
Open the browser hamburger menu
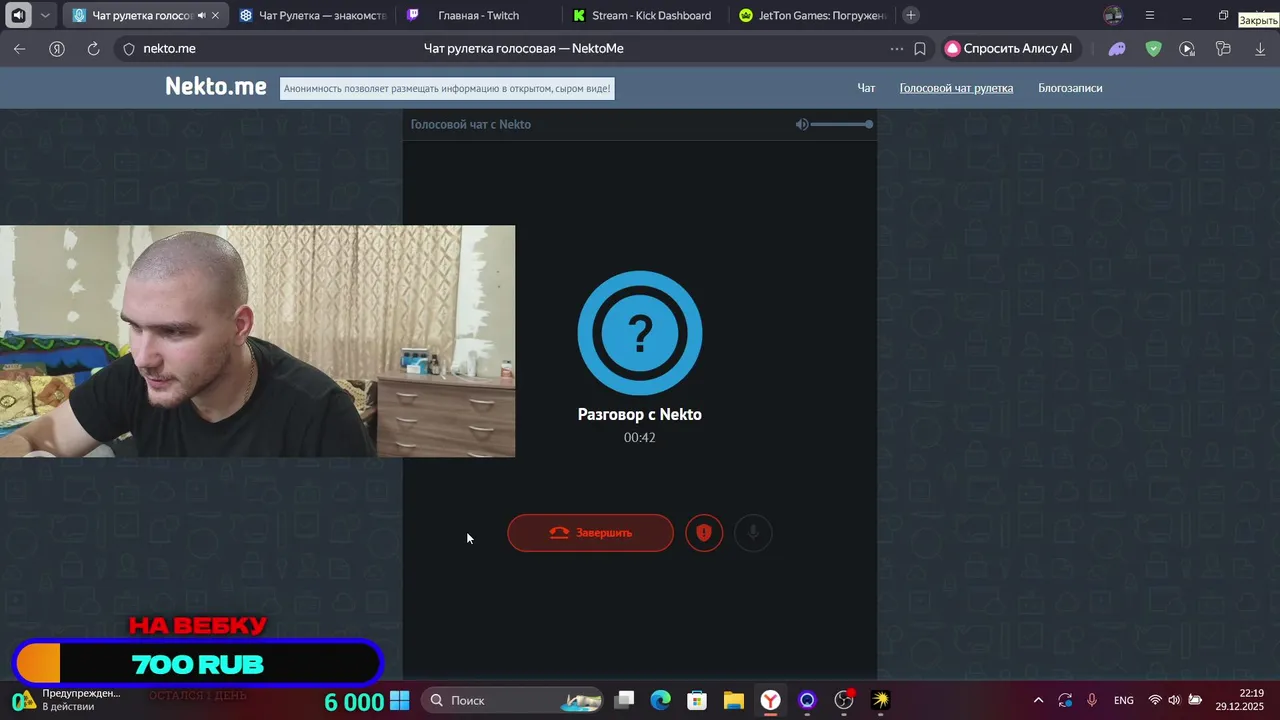point(1150,15)
